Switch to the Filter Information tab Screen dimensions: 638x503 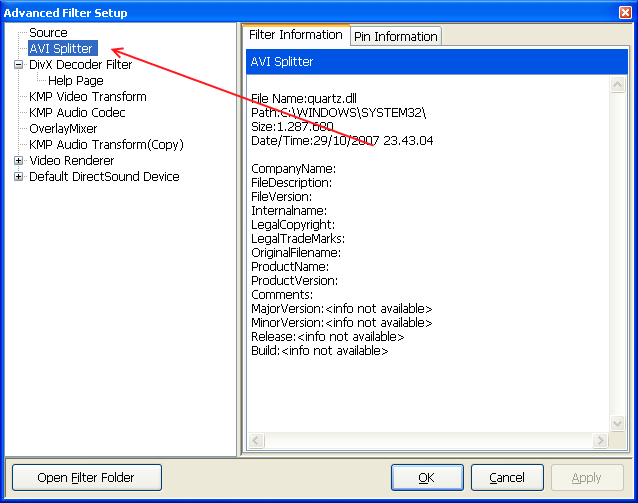click(x=296, y=35)
